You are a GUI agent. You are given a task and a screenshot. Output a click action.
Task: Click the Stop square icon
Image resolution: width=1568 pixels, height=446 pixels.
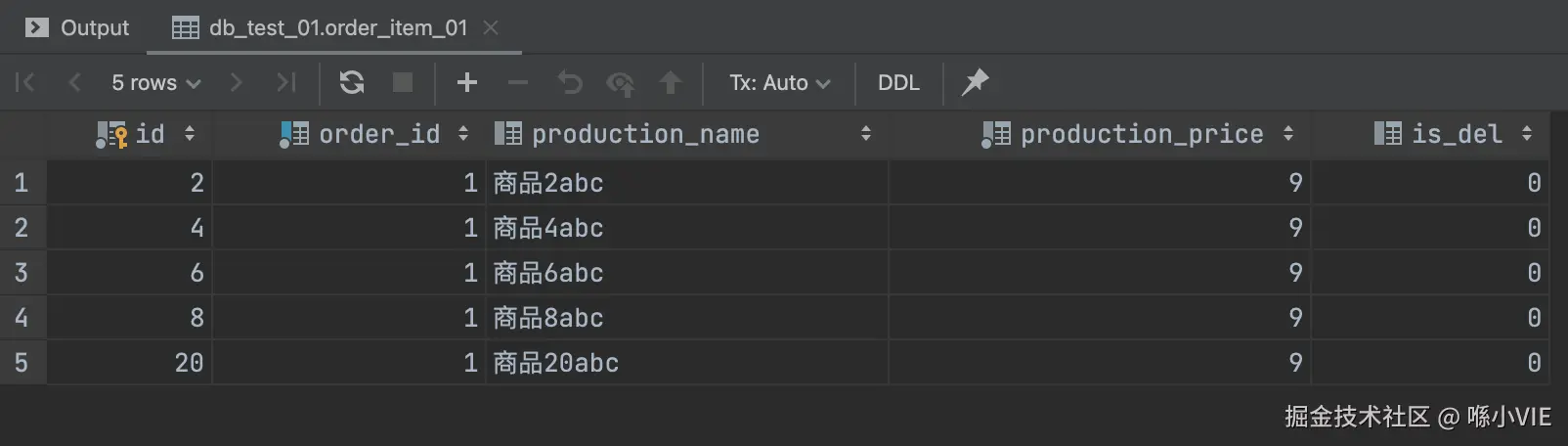[403, 82]
